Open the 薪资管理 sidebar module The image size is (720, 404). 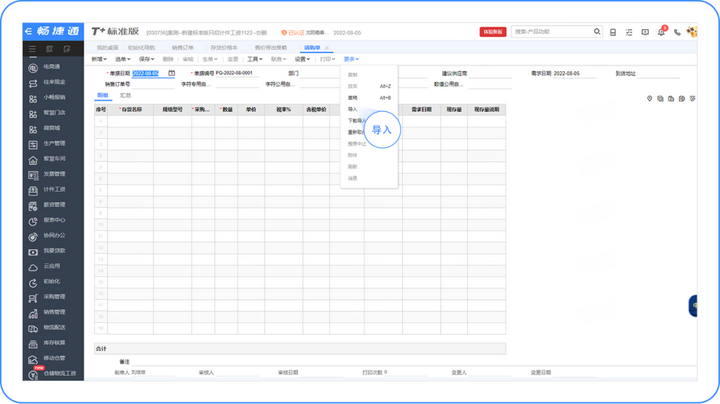46,205
